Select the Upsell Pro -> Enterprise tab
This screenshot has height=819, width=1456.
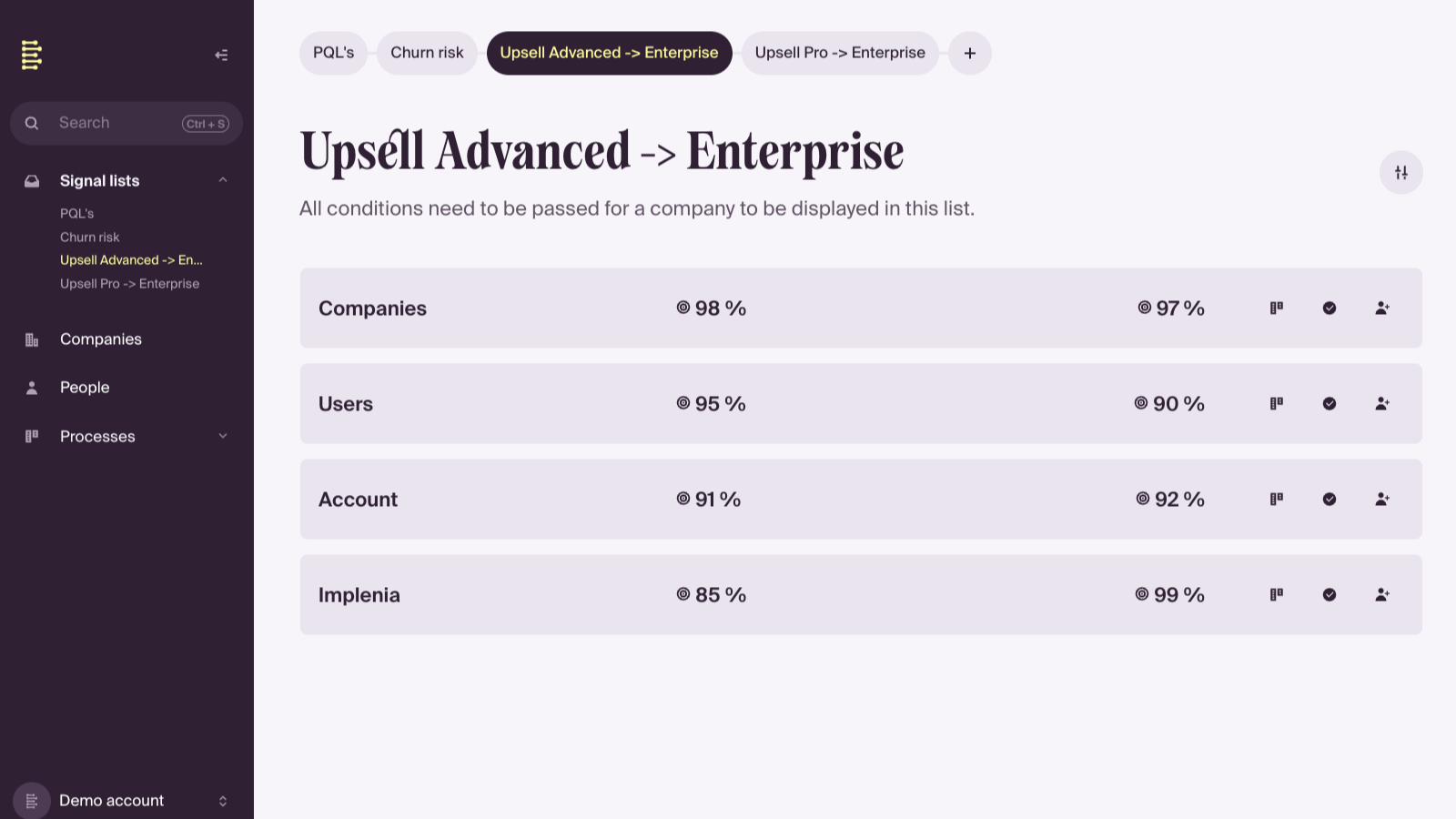840,53
